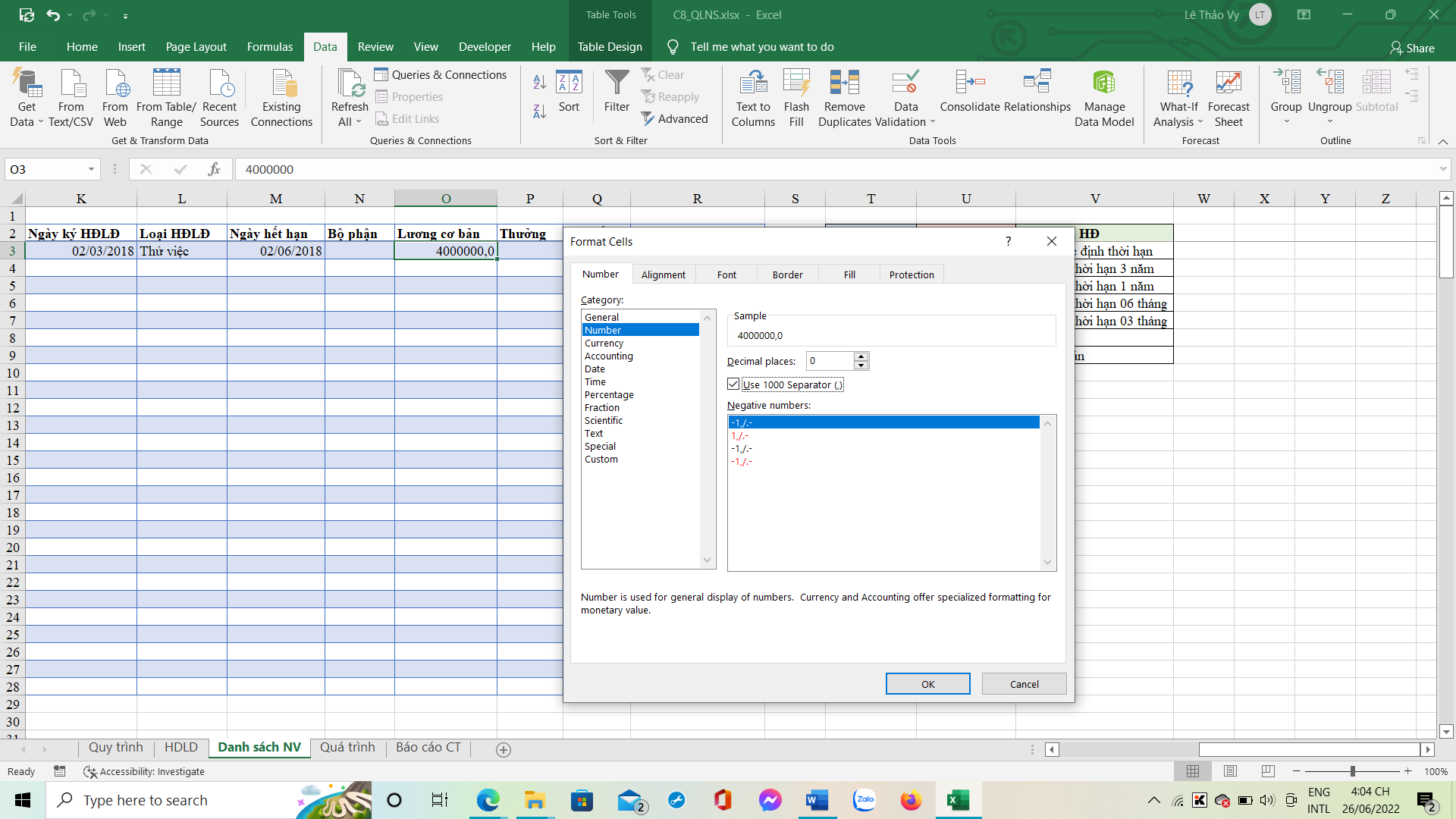1456x819 pixels.
Task: Open Existing Connections
Action: pos(281,99)
